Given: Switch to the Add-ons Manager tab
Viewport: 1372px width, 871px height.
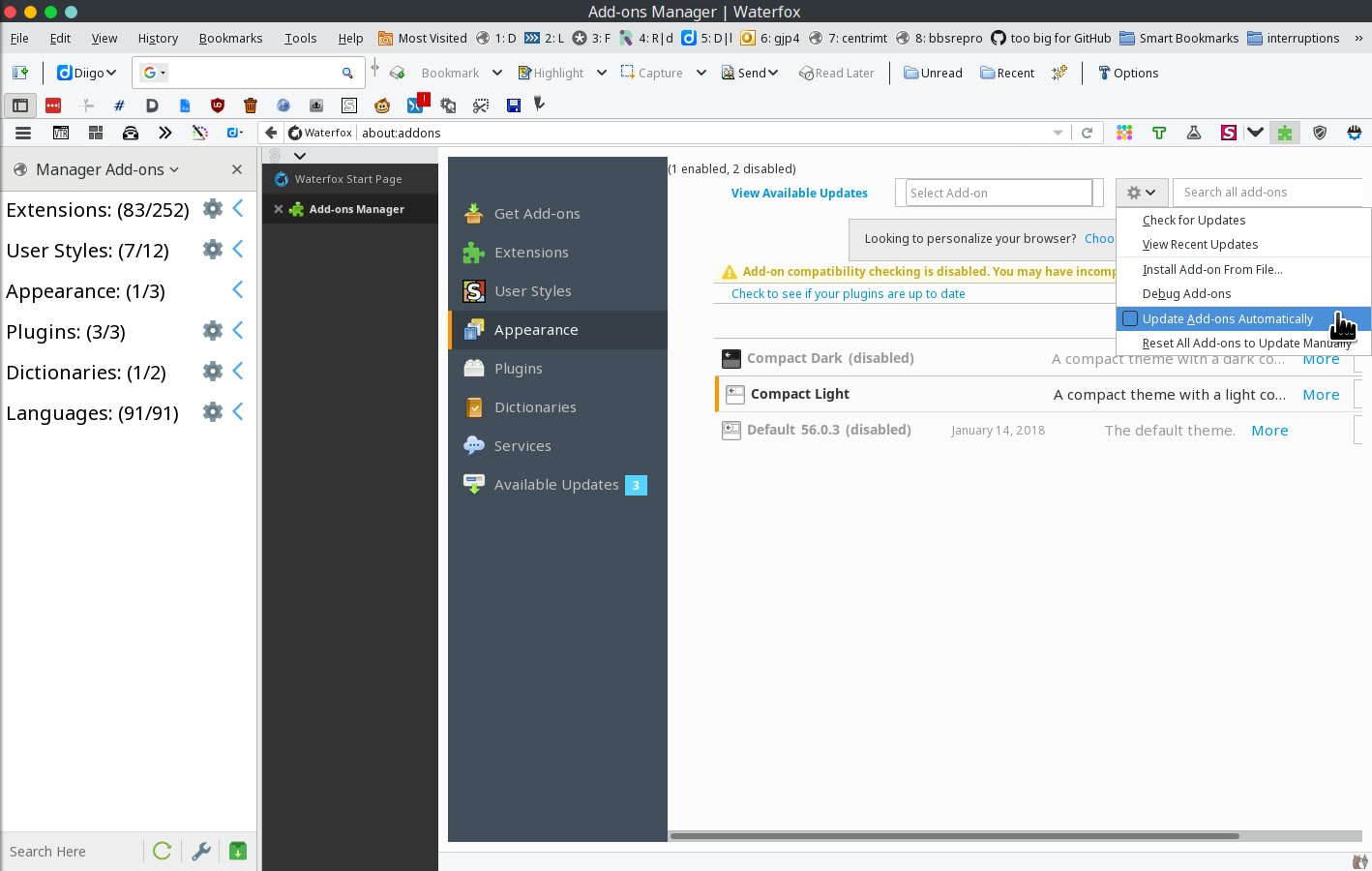Looking at the screenshot, I should [x=358, y=208].
